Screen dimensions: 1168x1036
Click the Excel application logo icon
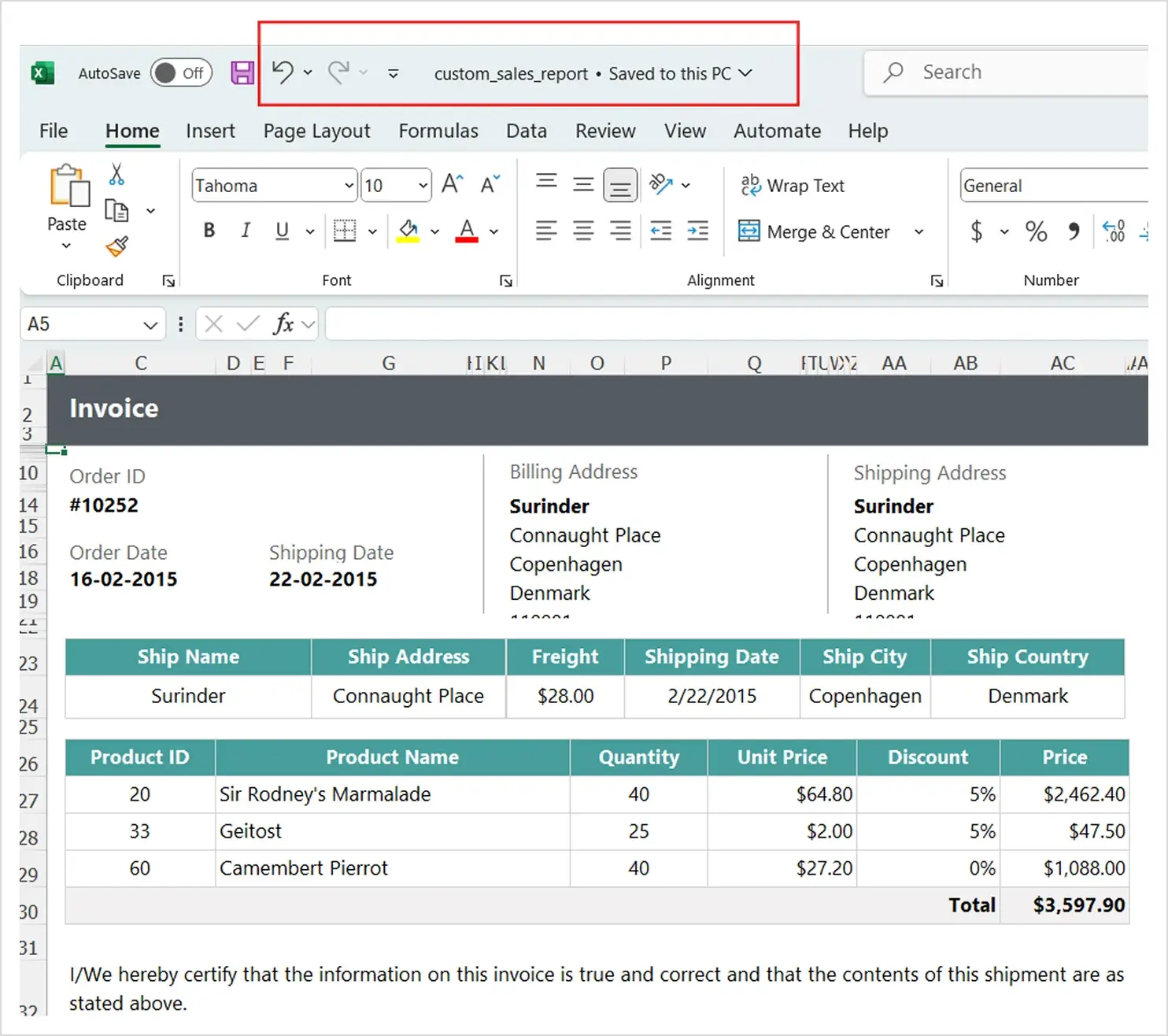(43, 73)
